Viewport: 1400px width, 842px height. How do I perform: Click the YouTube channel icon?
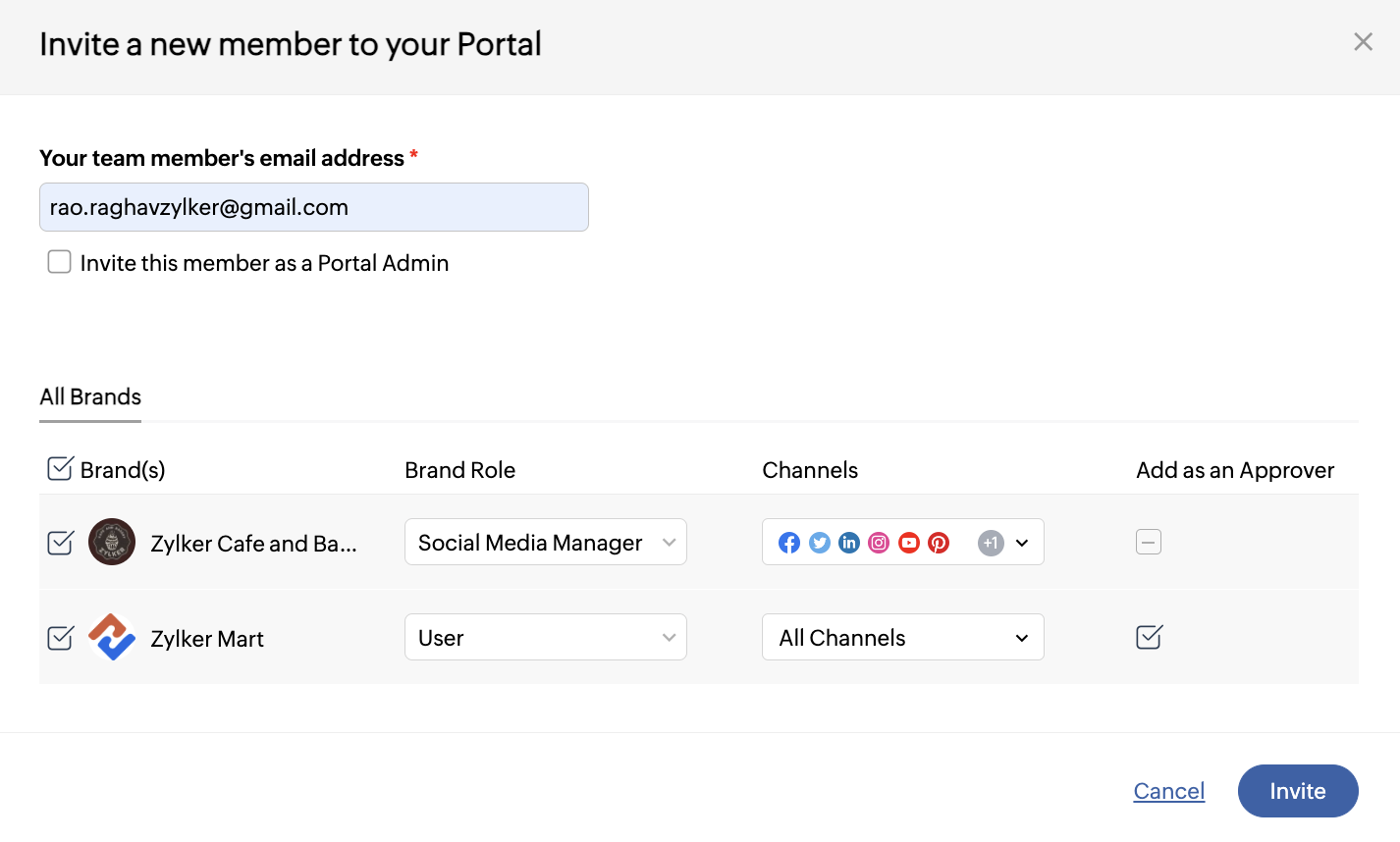[x=909, y=543]
